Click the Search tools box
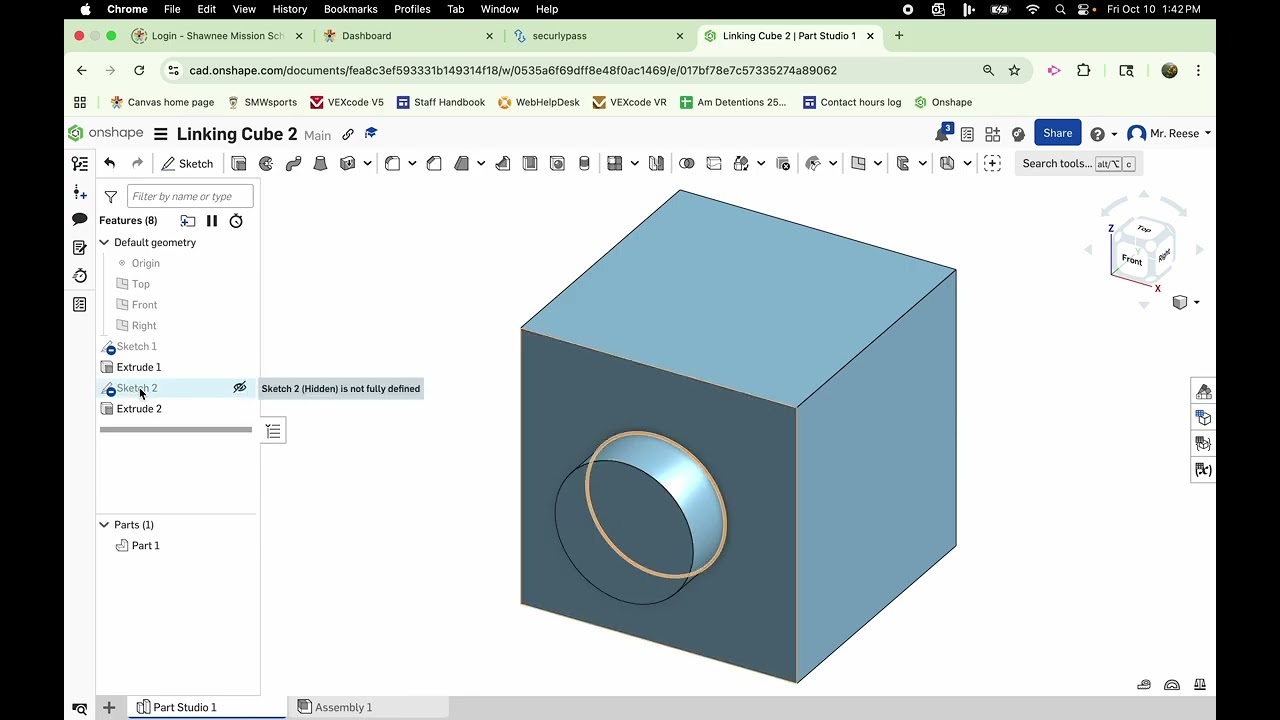 [x=1077, y=163]
